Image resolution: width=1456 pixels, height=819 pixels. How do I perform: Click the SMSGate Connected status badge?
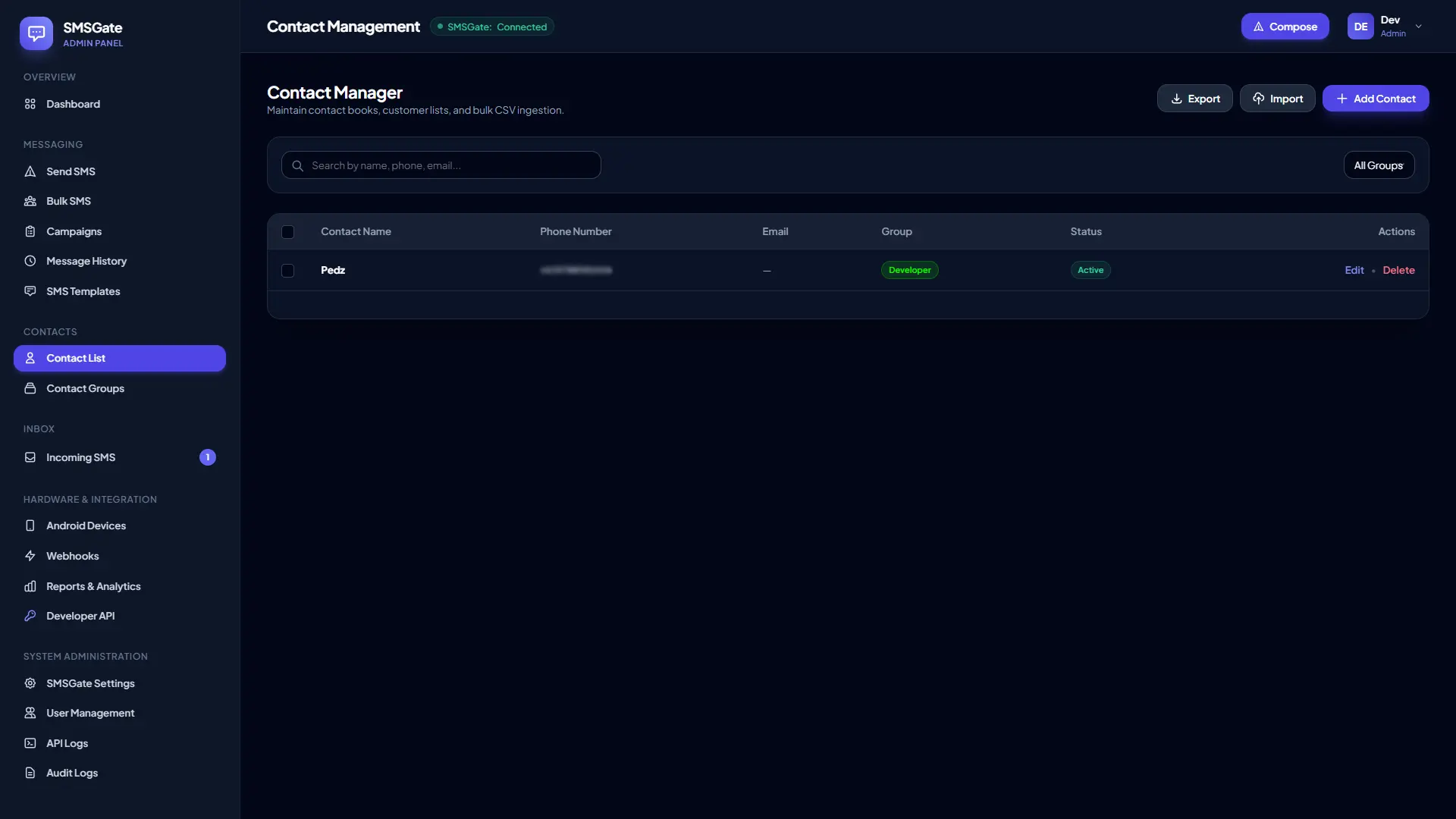pyautogui.click(x=491, y=27)
